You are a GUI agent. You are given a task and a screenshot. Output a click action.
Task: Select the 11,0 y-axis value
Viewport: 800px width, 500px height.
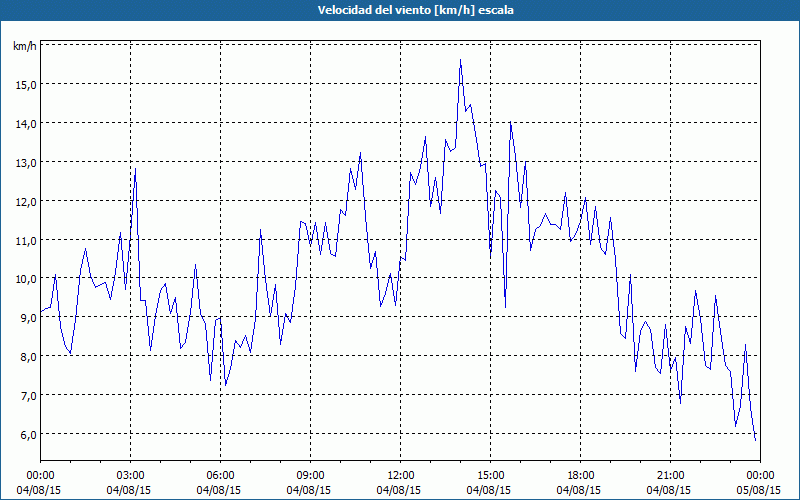click(x=26, y=240)
